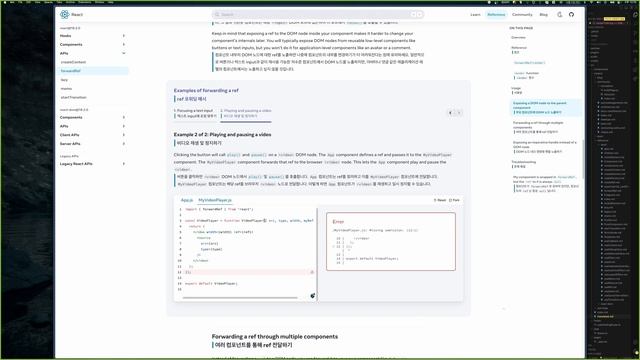640x360 pixels.
Task: Expand the Hooks section chevron
Action: click(124, 36)
